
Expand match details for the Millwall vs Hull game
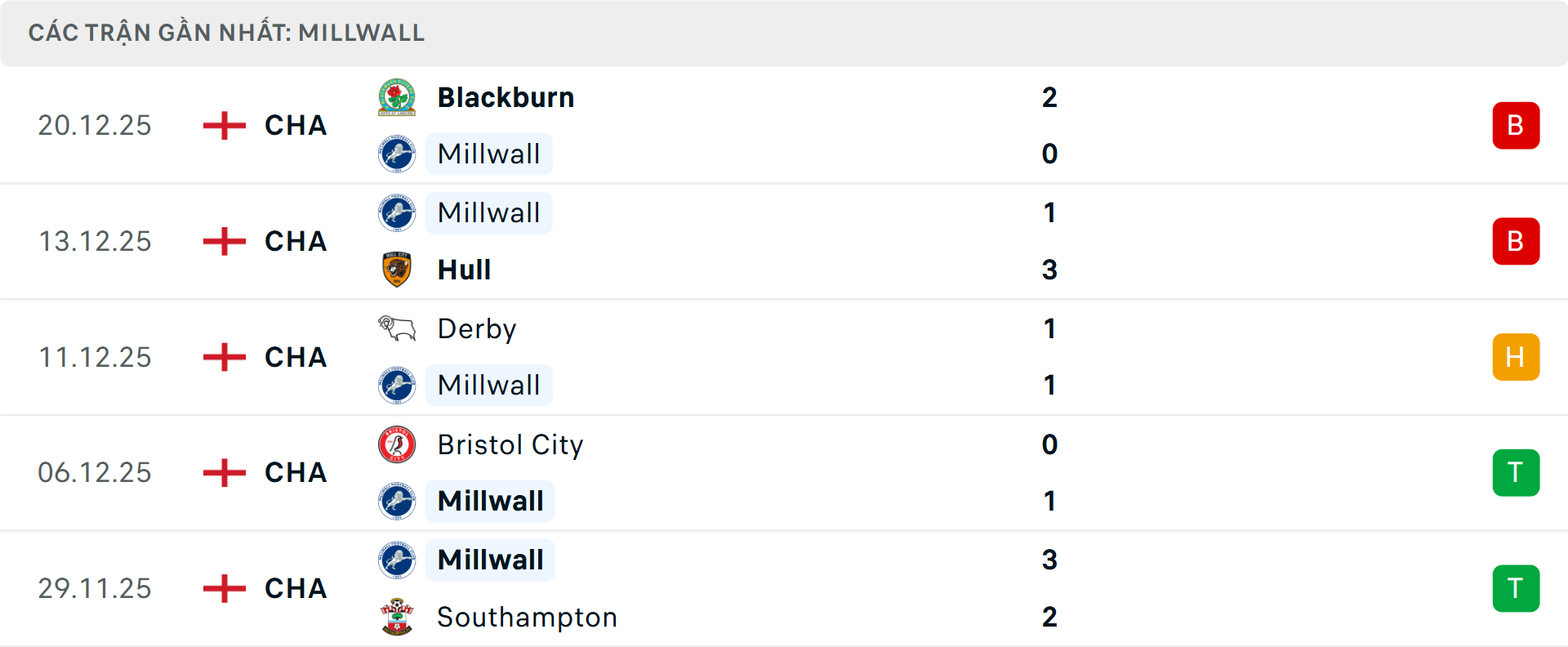tap(784, 241)
